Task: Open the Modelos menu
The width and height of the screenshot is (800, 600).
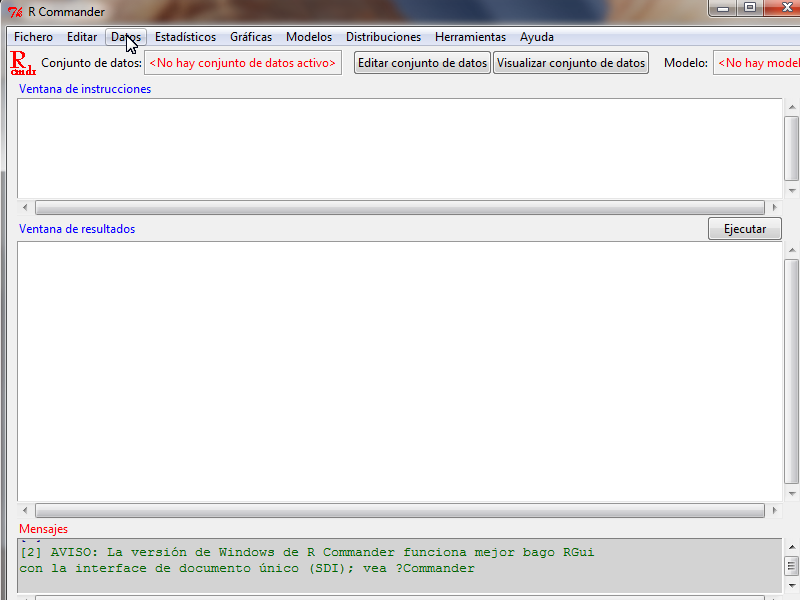Action: tap(309, 37)
